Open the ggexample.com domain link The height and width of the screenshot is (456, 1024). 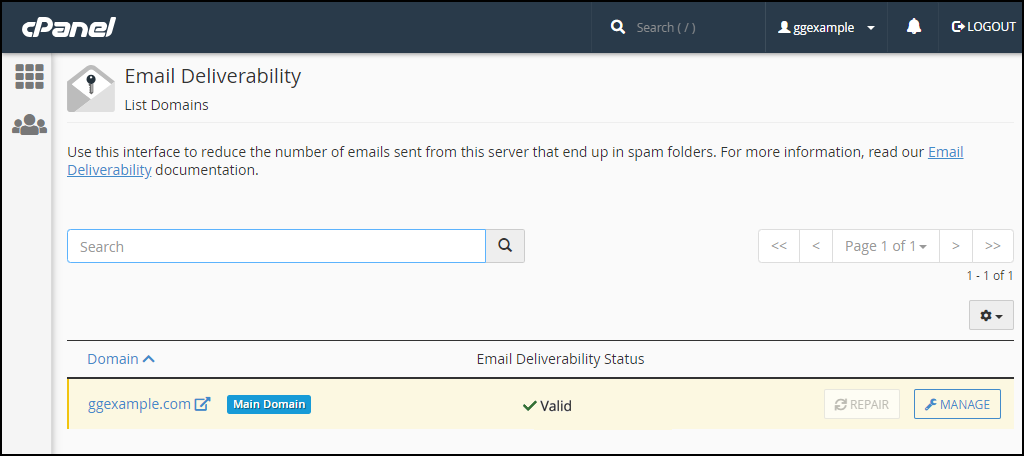pos(139,404)
